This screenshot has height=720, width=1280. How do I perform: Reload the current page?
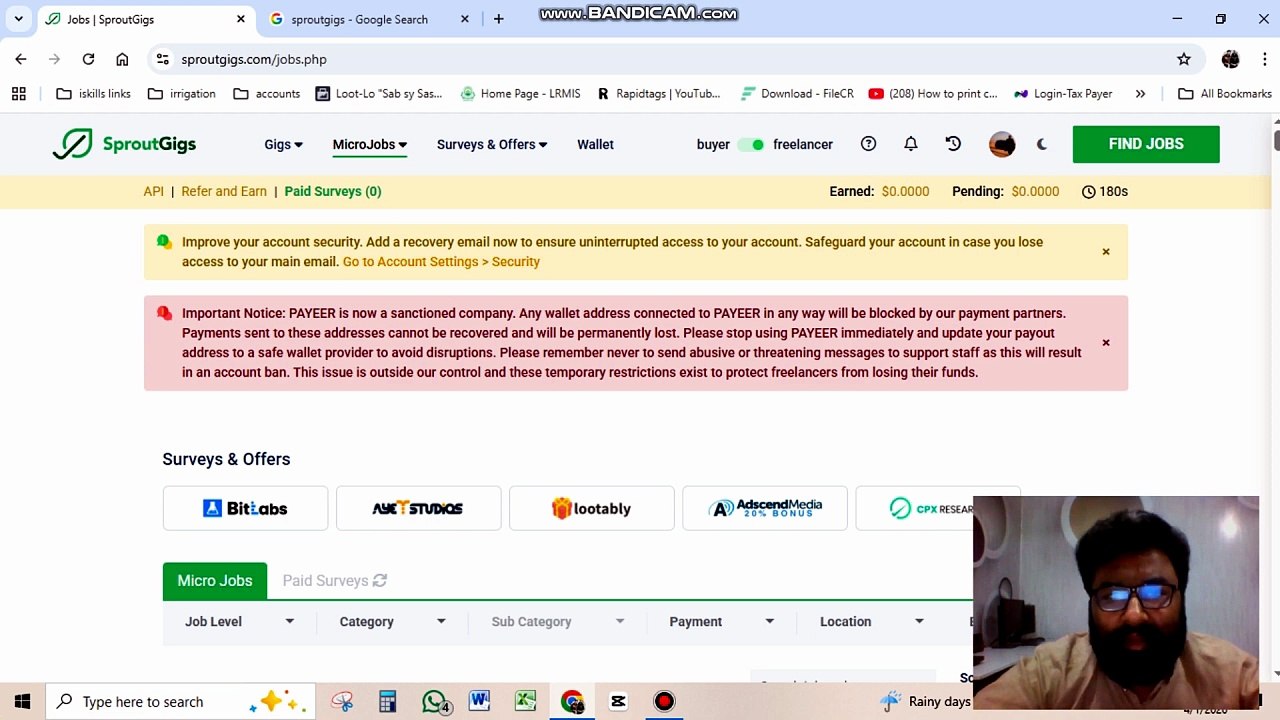click(88, 59)
